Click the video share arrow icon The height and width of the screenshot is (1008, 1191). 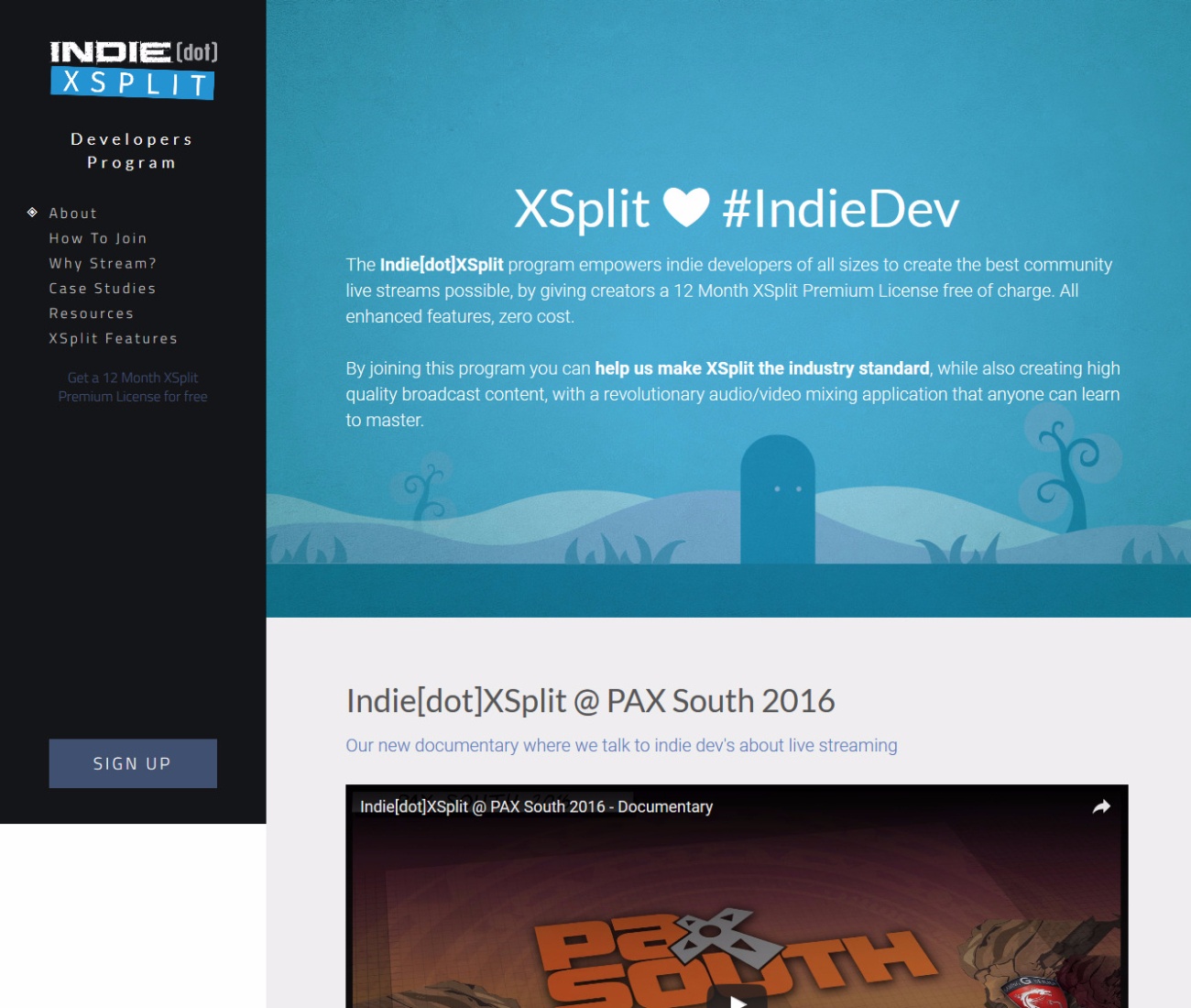coord(1101,806)
